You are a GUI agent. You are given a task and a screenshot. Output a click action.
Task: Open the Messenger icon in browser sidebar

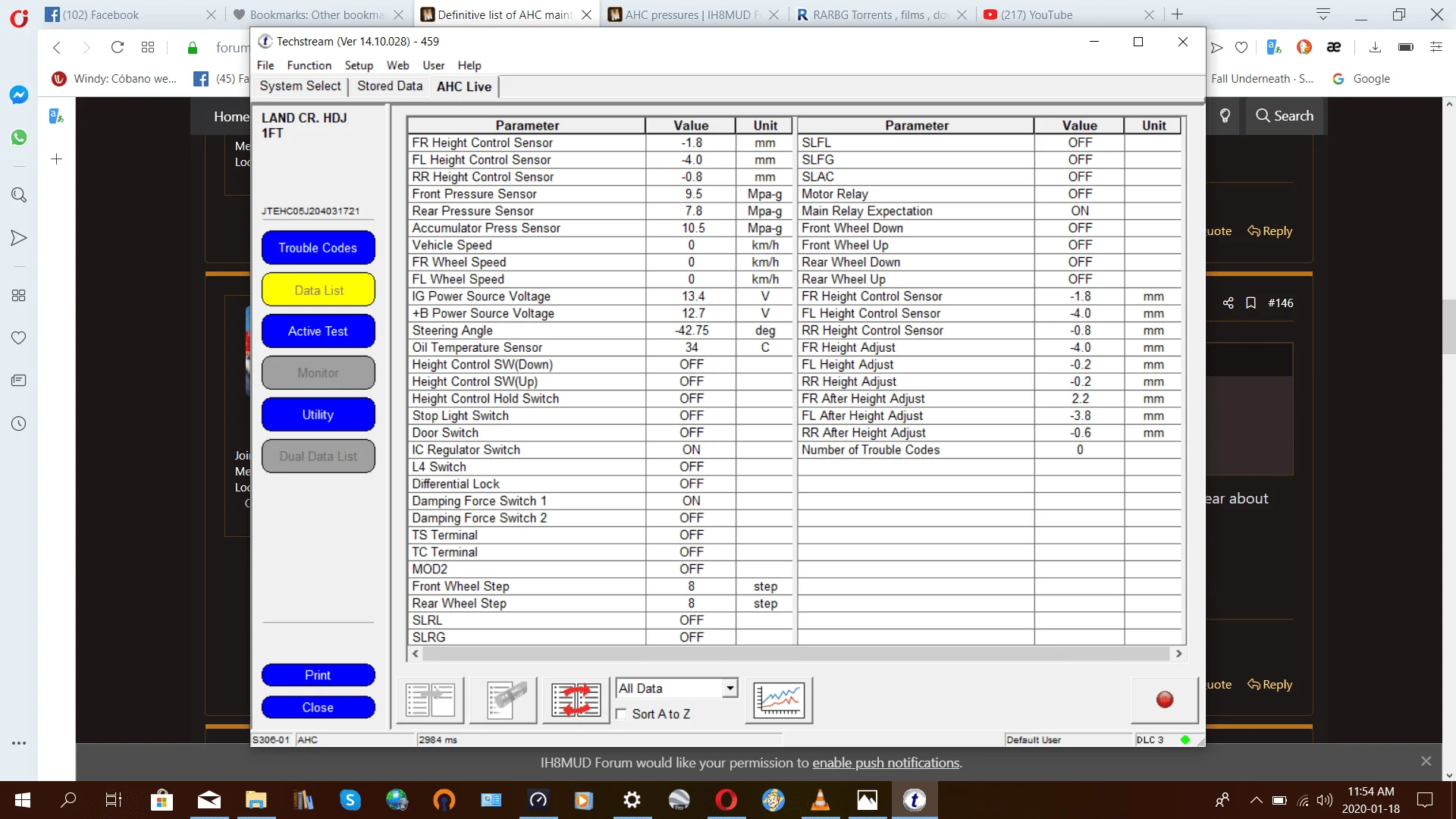tap(19, 95)
